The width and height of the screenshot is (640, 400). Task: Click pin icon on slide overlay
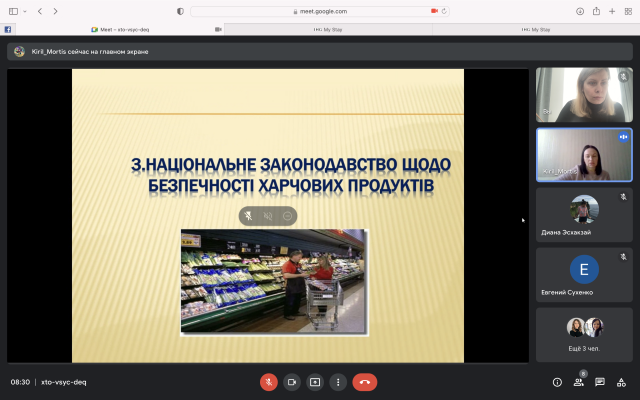(x=248, y=215)
